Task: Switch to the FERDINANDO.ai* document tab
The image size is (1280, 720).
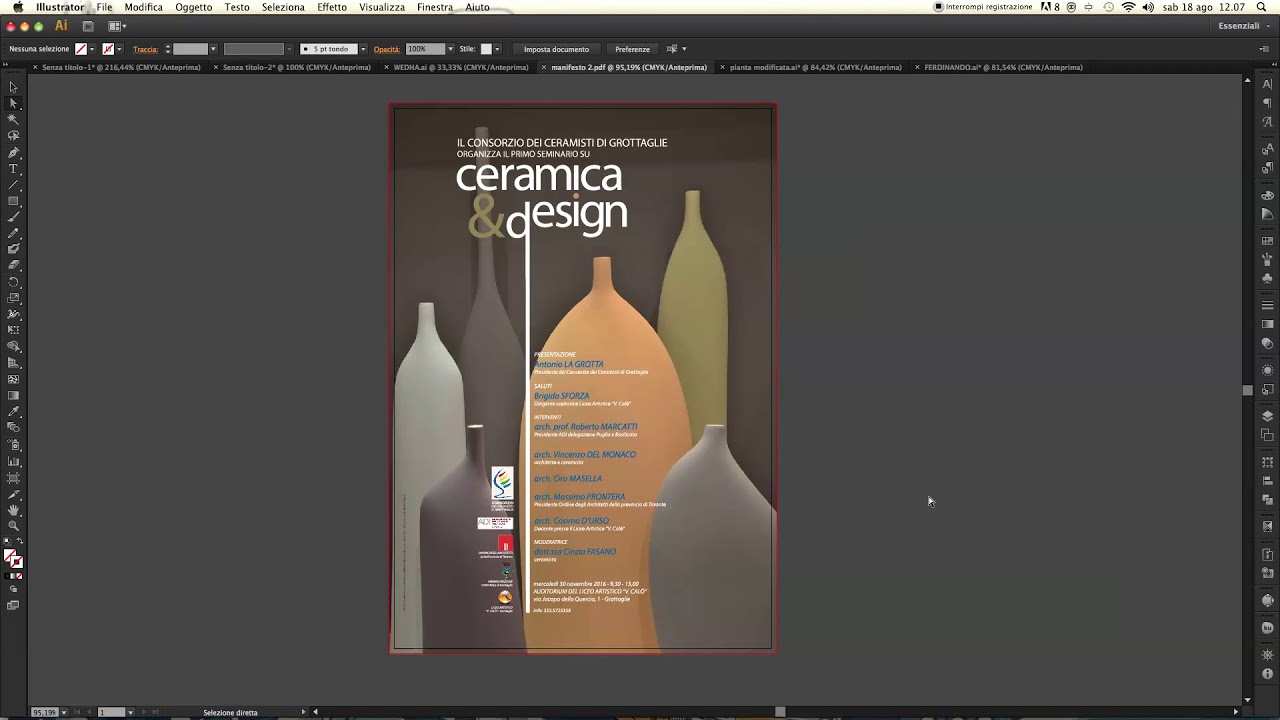Action: [x=1003, y=67]
